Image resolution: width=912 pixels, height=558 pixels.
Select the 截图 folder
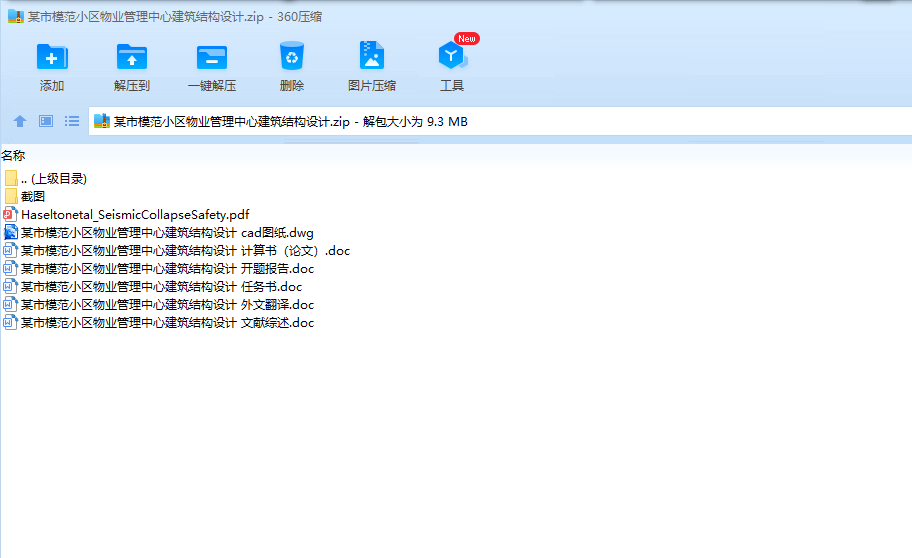pos(24,197)
